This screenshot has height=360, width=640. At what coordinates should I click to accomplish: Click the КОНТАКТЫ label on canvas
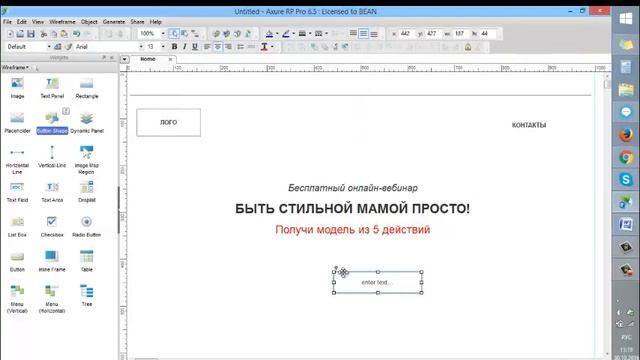click(529, 125)
